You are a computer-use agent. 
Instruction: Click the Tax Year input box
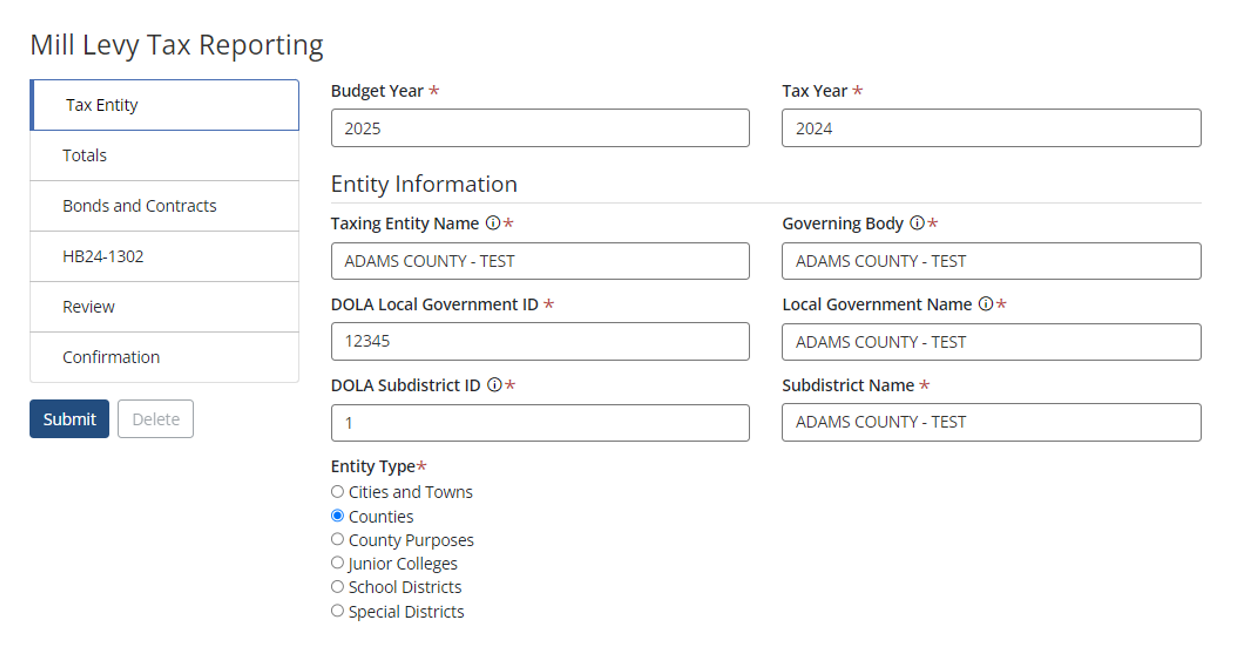pos(991,127)
